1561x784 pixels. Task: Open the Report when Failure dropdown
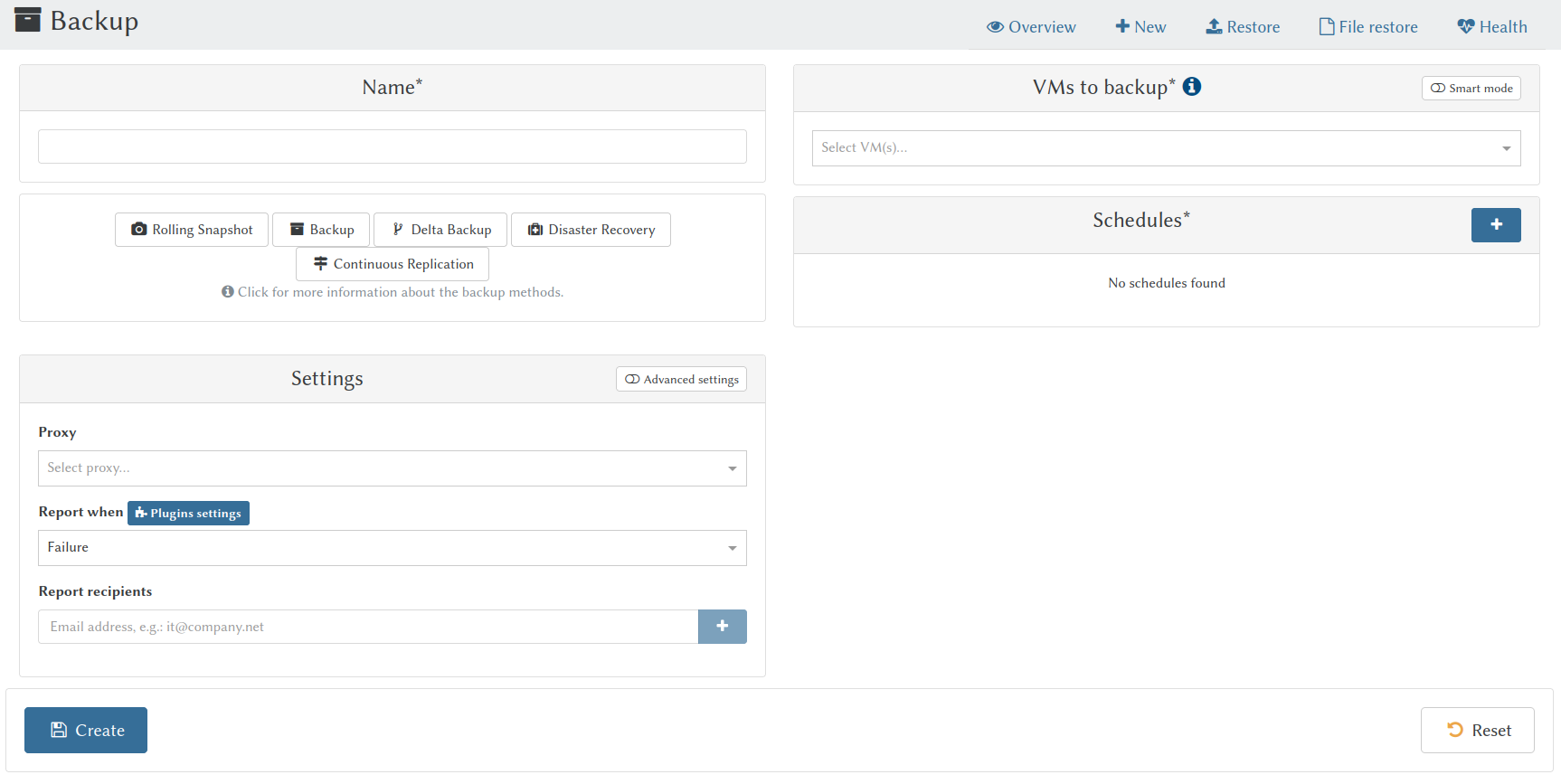point(392,548)
